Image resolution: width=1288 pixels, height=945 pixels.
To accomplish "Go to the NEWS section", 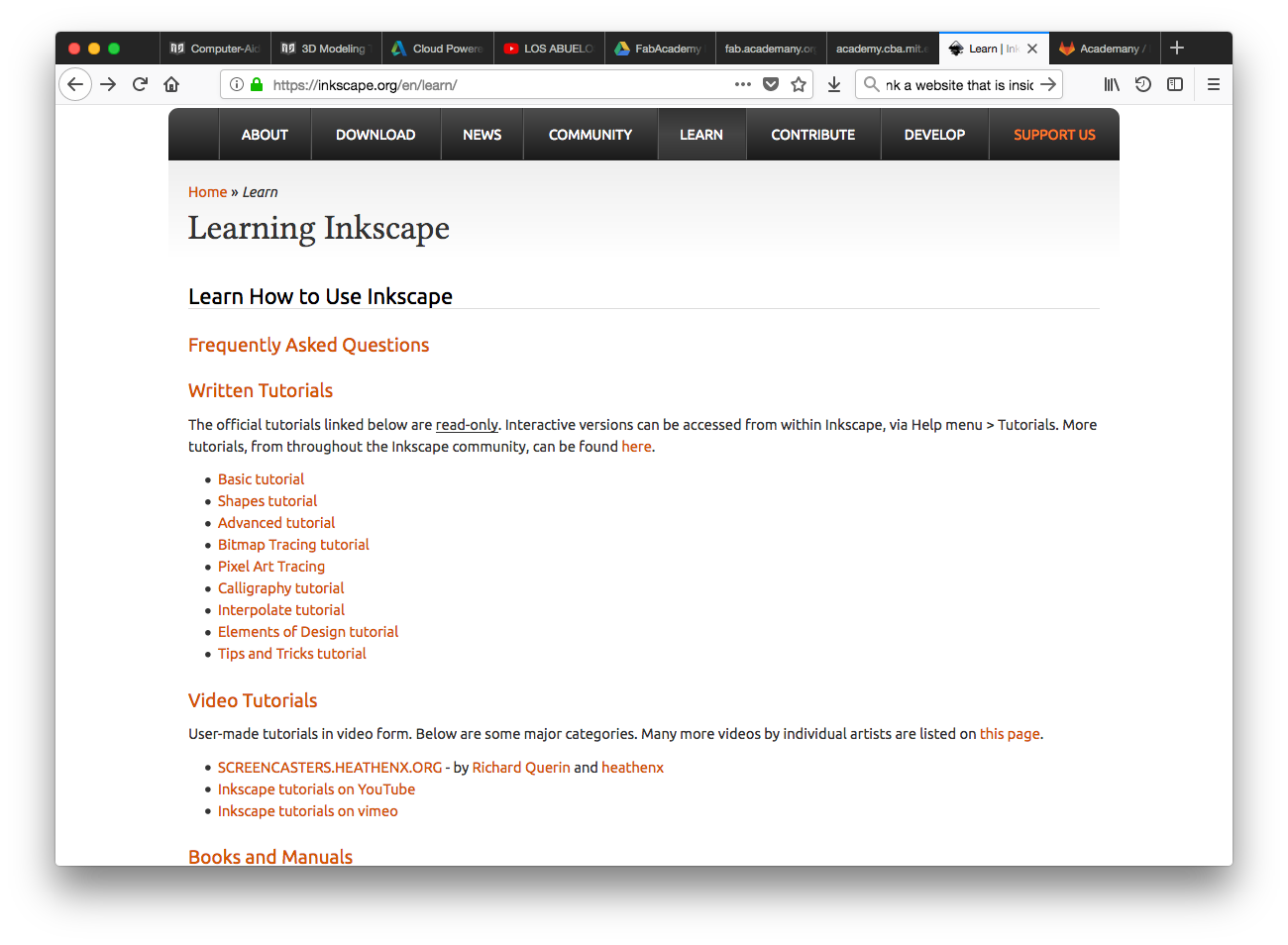I will 483,135.
